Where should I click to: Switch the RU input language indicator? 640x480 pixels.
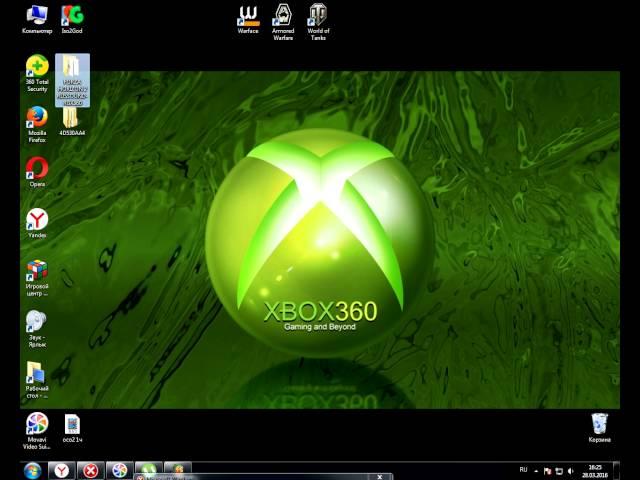coord(523,470)
